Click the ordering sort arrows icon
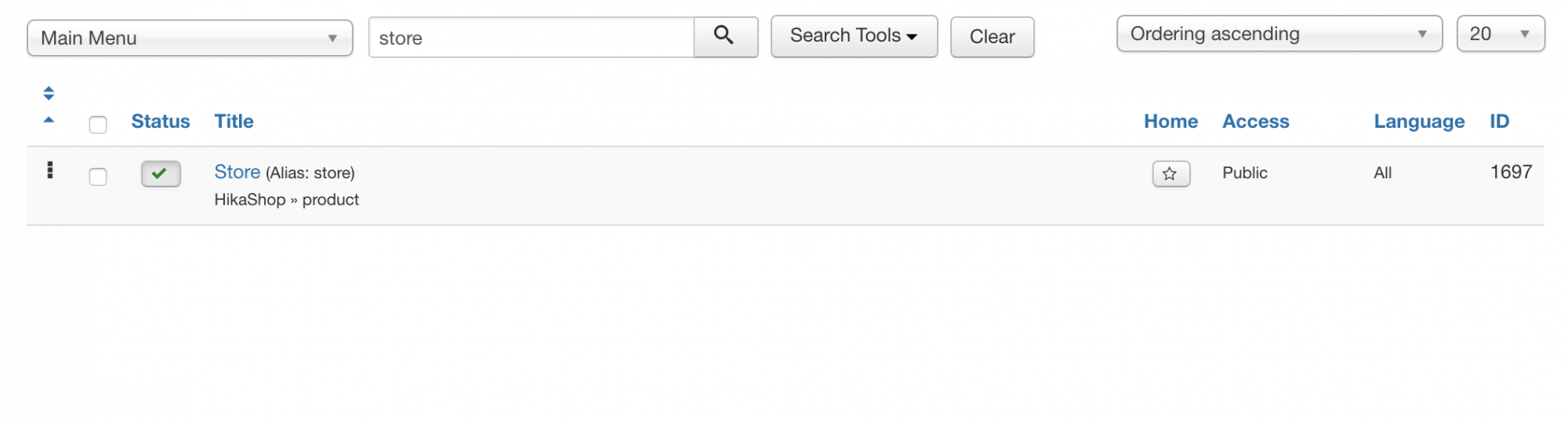 49,94
